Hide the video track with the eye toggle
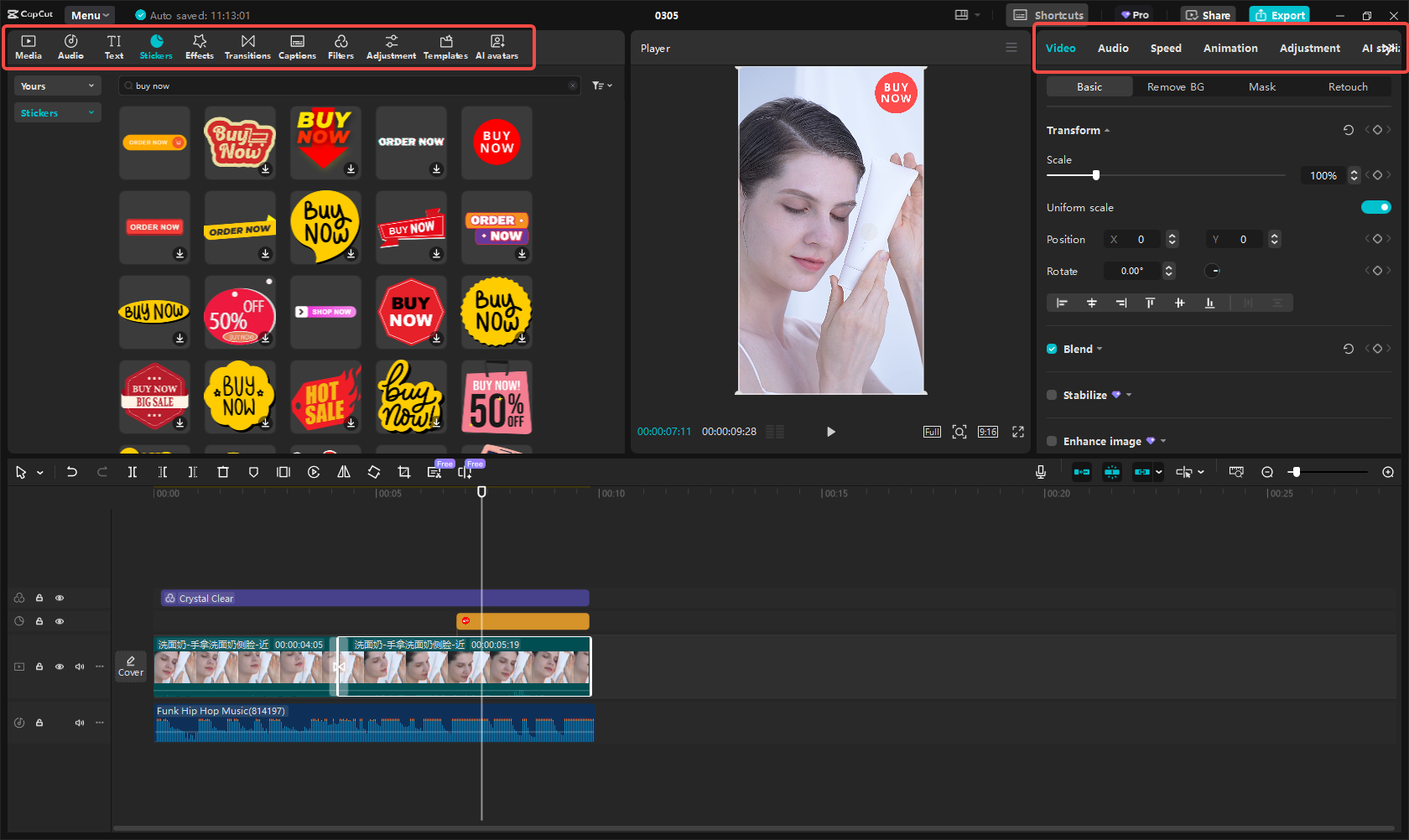Screen dimensions: 1409x840 (x=60, y=666)
